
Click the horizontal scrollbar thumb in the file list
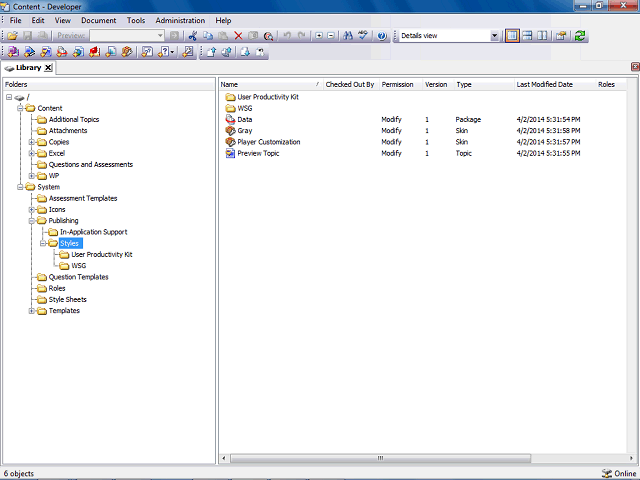(x=380, y=458)
